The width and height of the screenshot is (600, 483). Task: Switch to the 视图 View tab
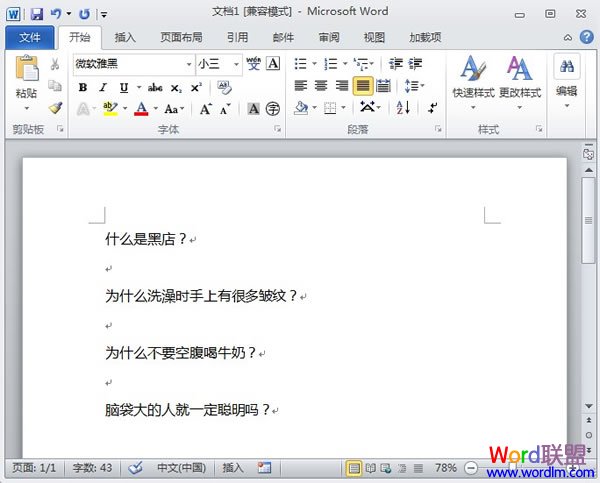point(374,38)
